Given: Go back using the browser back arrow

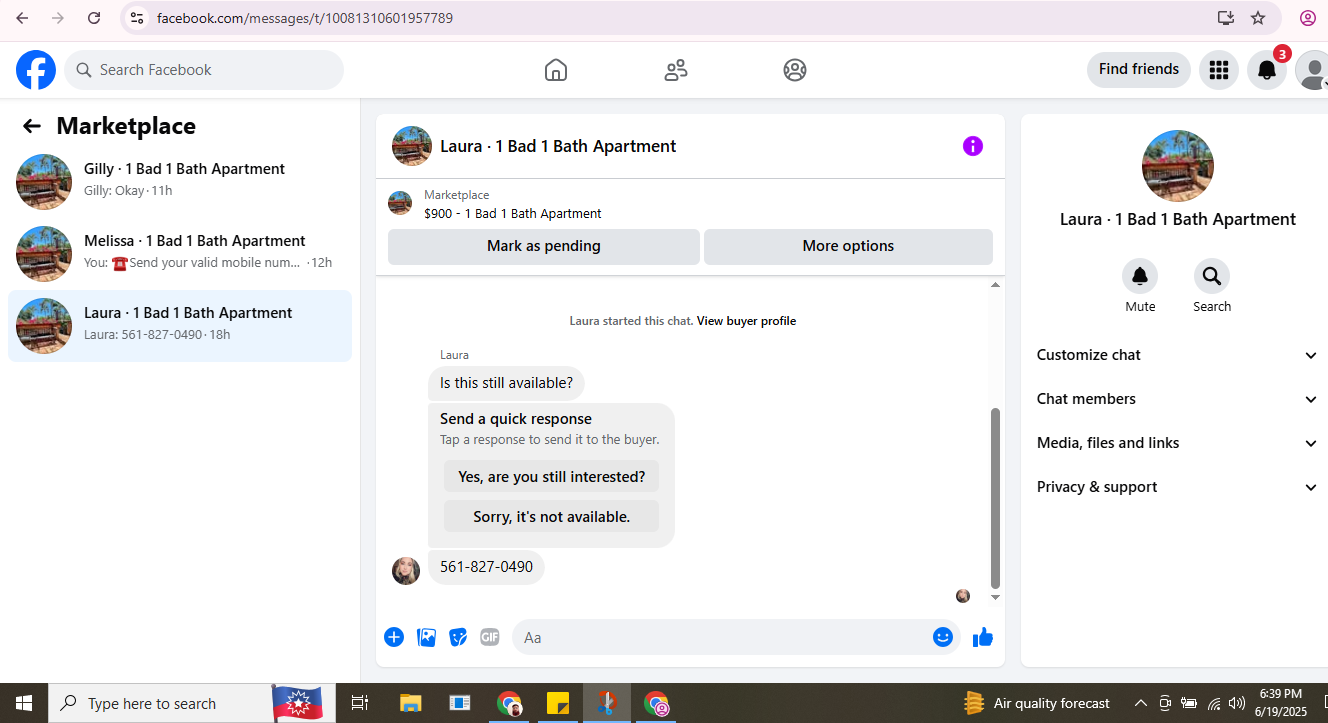Looking at the screenshot, I should pyautogui.click(x=22, y=18).
